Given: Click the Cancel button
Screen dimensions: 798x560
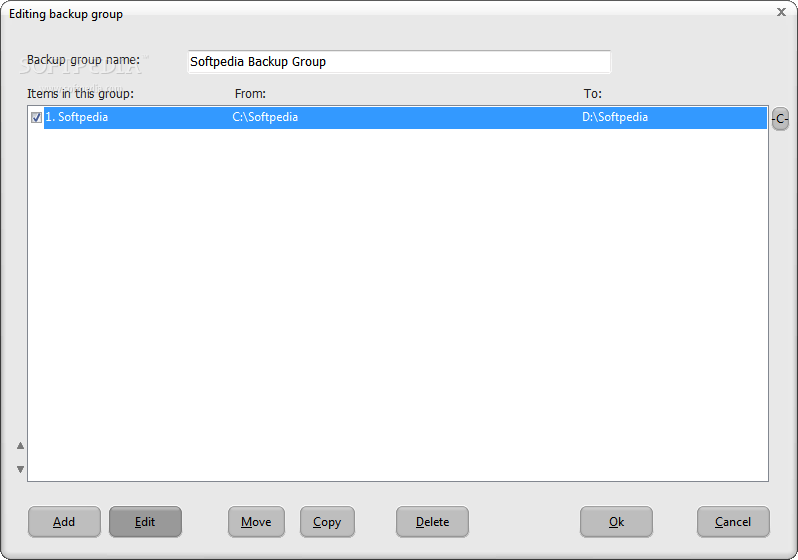Looking at the screenshot, I should coord(733,522).
